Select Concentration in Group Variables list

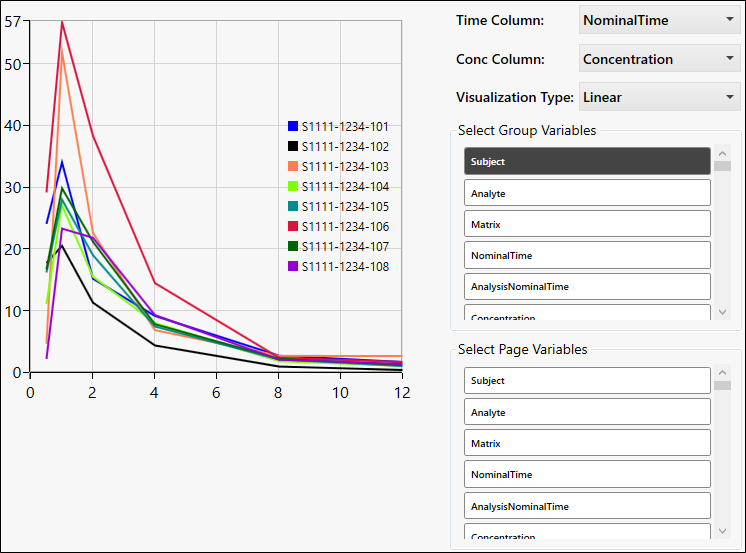[587, 313]
